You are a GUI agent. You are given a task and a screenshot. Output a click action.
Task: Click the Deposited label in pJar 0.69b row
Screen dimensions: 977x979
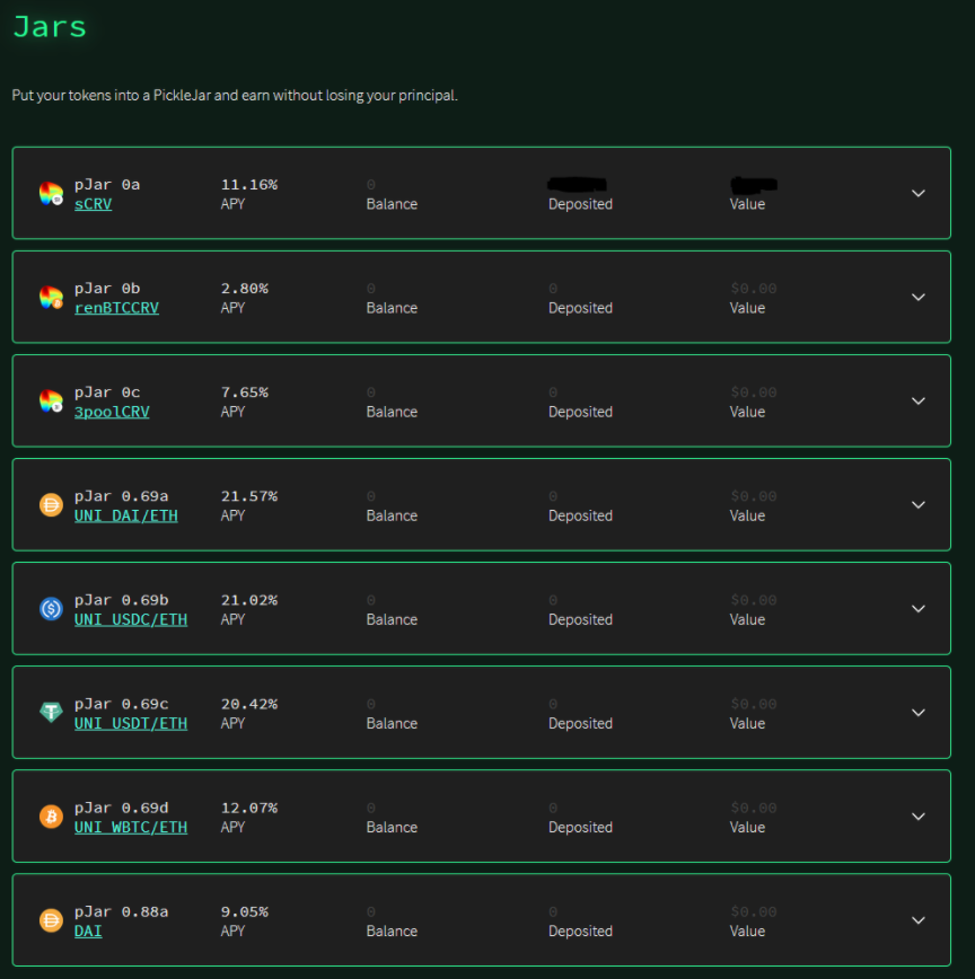pos(581,619)
